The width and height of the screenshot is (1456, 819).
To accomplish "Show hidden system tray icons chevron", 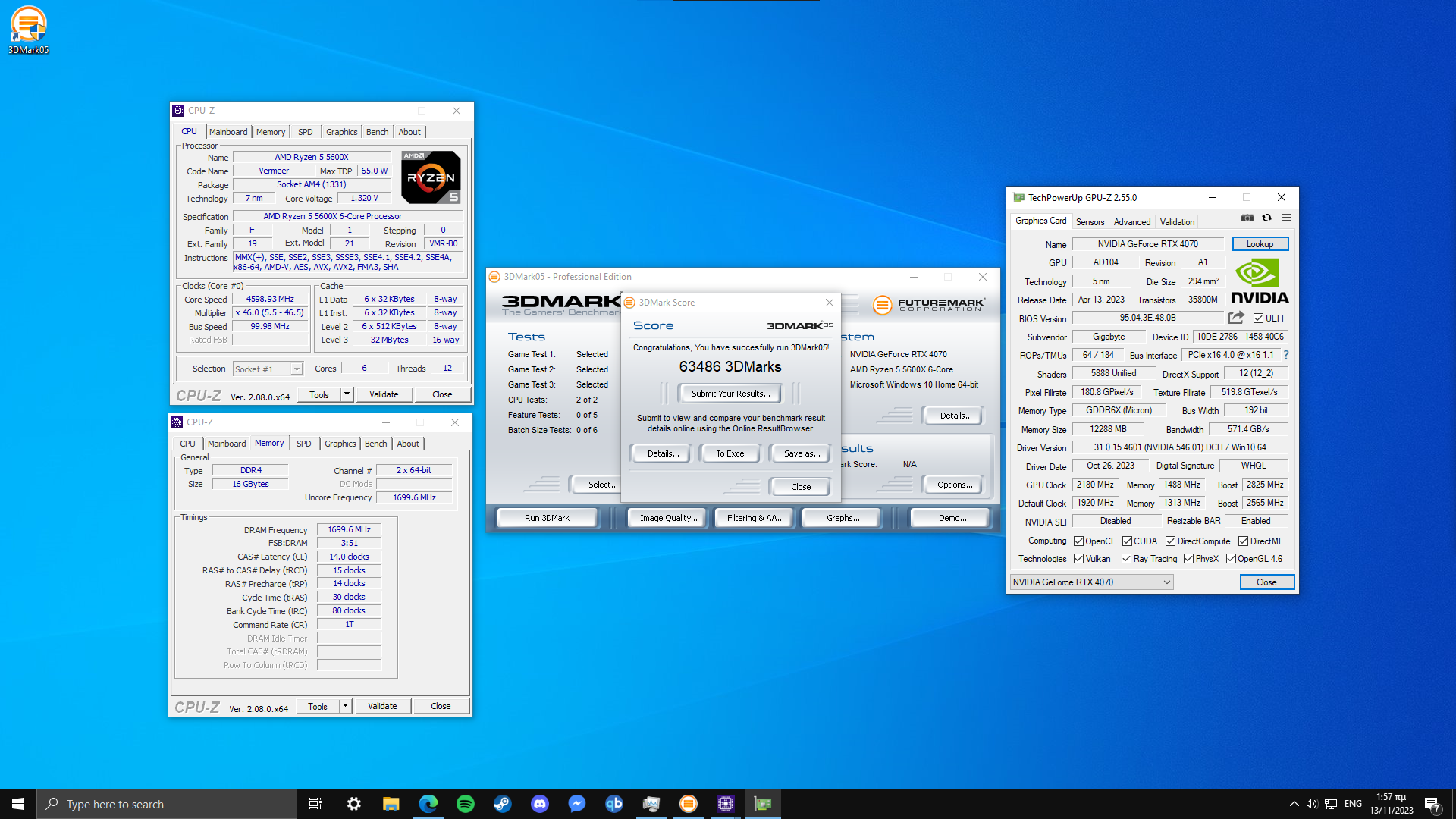I will (1294, 804).
